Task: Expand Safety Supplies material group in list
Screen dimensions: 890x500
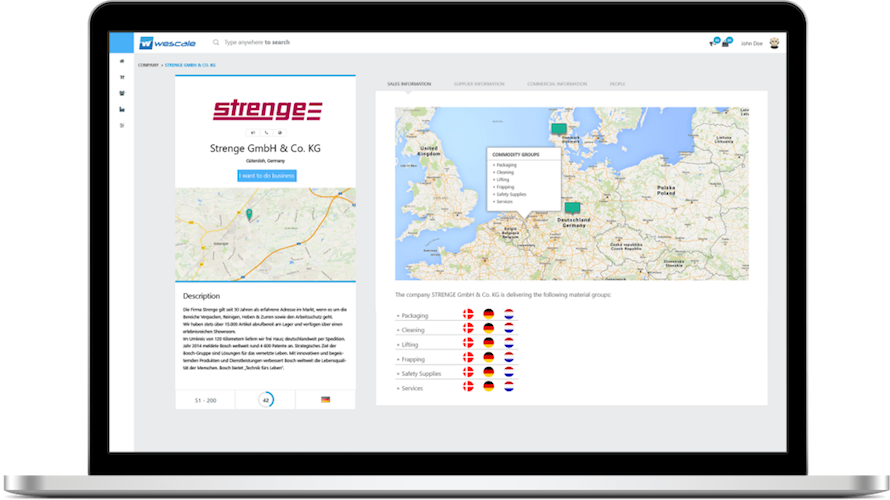Action: pos(418,374)
